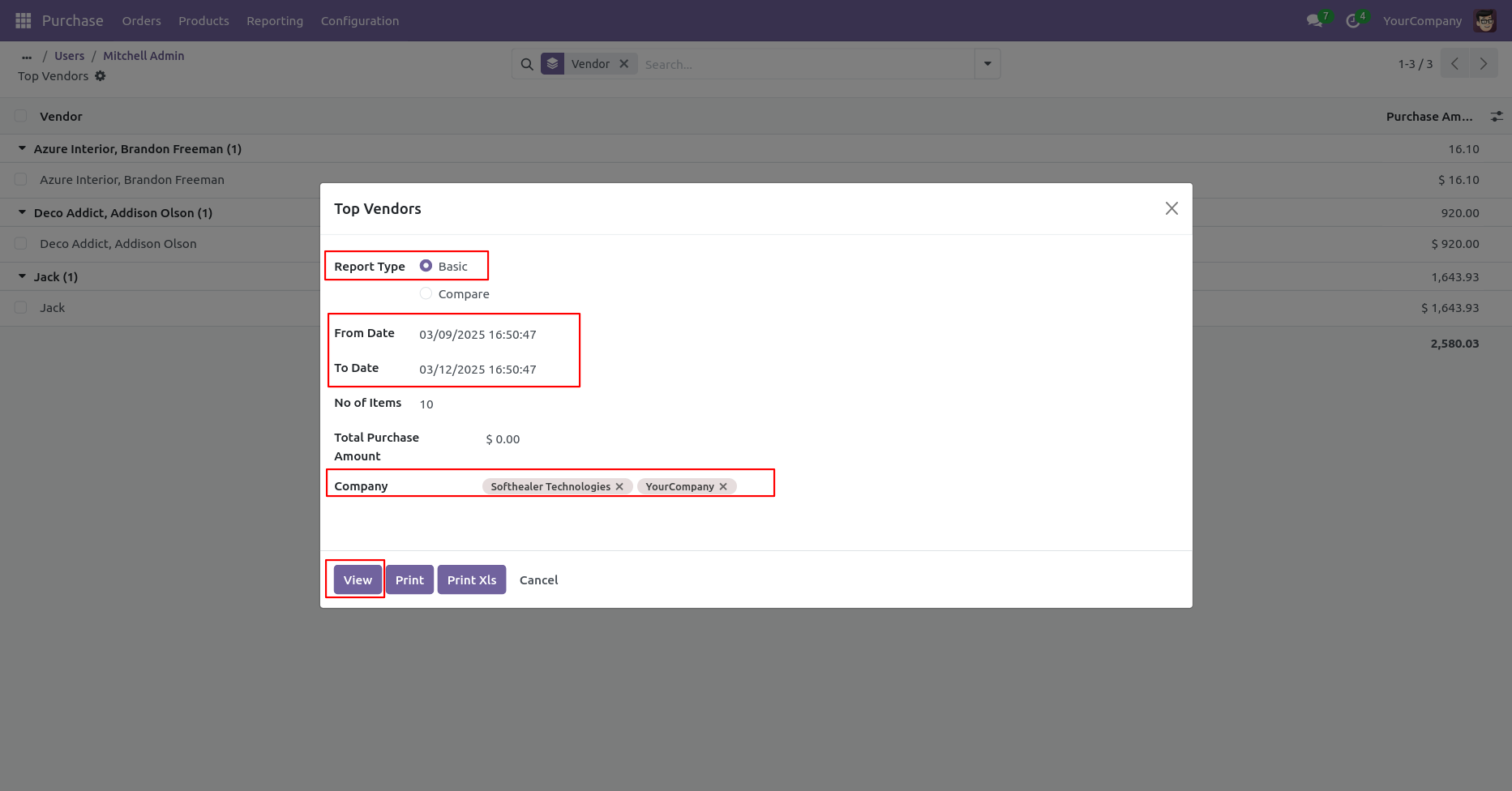Click the Azure Interior, Brandon Freeman record
The image size is (1512, 791).
point(132,180)
